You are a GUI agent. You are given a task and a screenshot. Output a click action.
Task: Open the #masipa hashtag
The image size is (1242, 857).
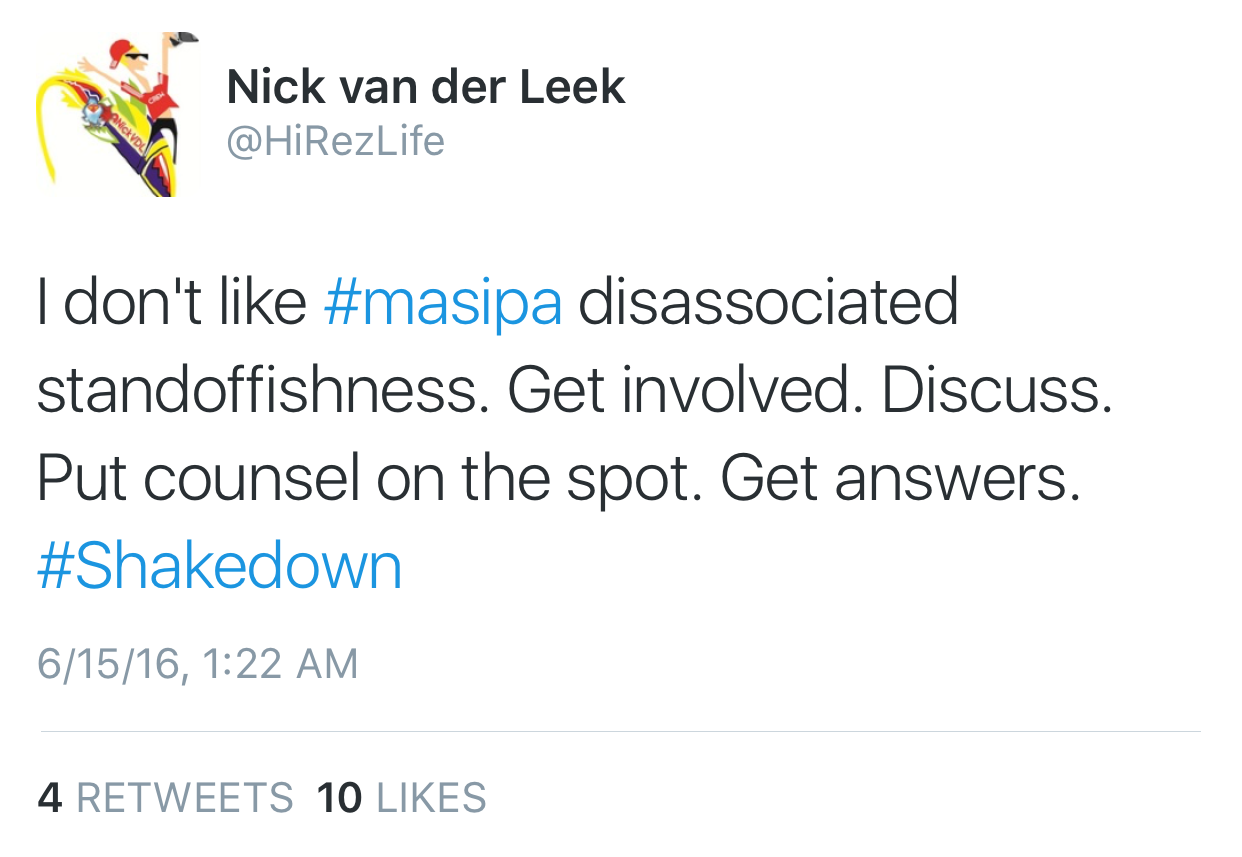coord(443,304)
